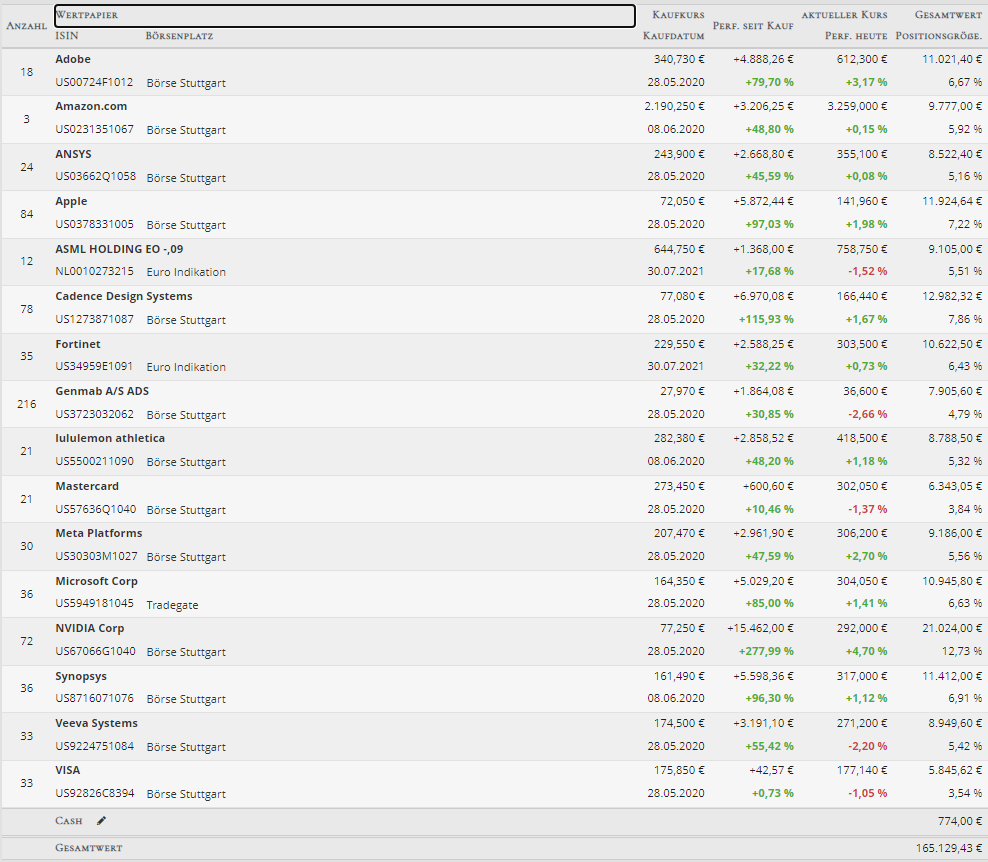Click NVIDIA total value 21.024,00 €
Viewport: 988px width, 862px height.
[x=952, y=628]
